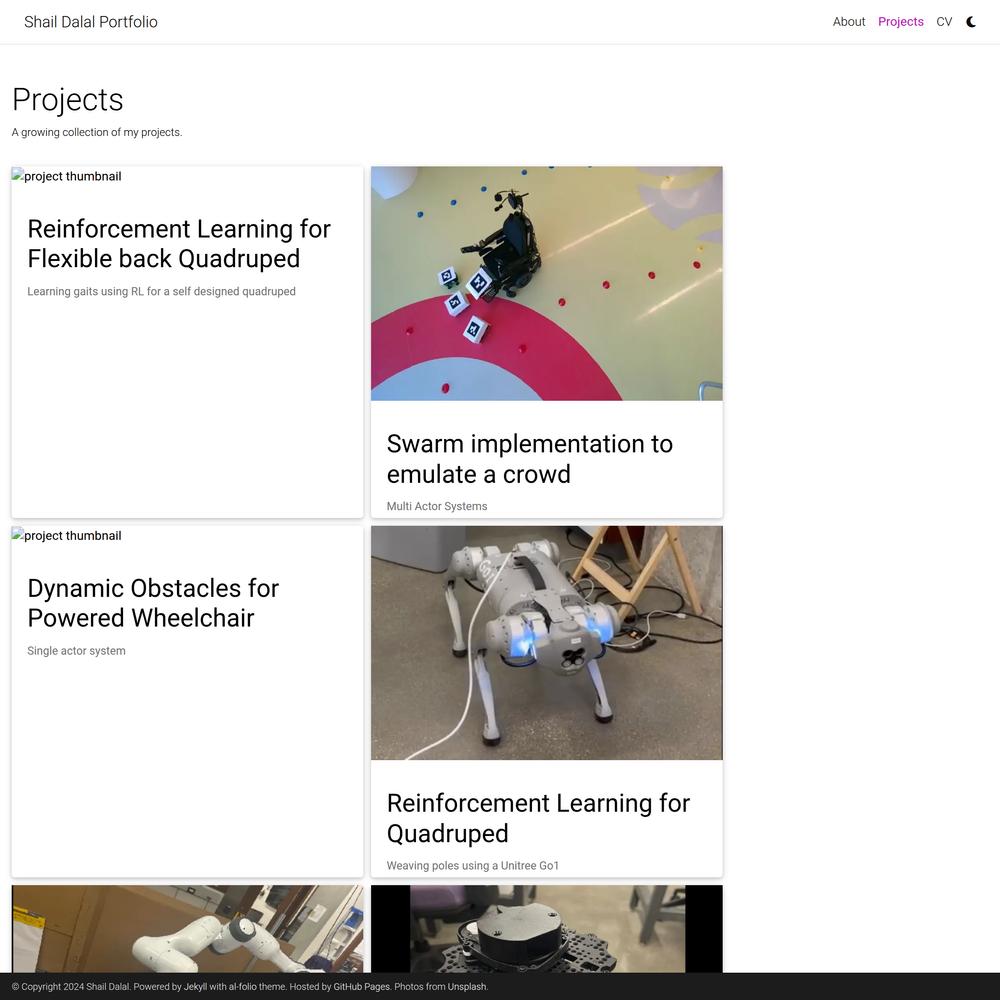
Task: Click the broken thumbnail icon on the Powered Wheelchair card
Action: click(x=18, y=534)
